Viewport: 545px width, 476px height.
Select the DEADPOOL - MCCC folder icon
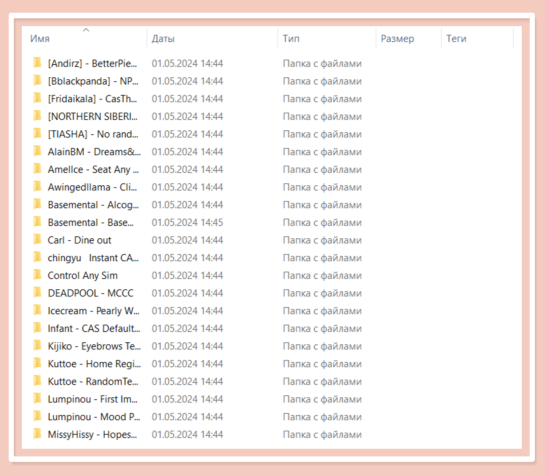point(37,293)
